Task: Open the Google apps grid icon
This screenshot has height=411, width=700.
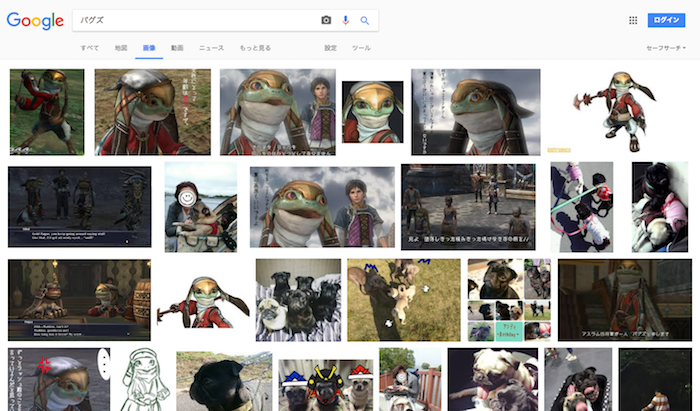Action: coord(633,20)
